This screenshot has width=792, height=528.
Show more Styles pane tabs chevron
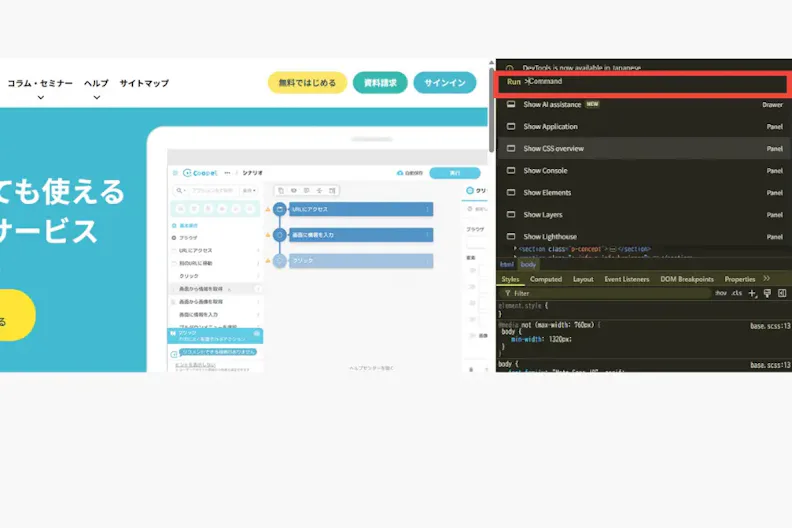click(x=767, y=278)
